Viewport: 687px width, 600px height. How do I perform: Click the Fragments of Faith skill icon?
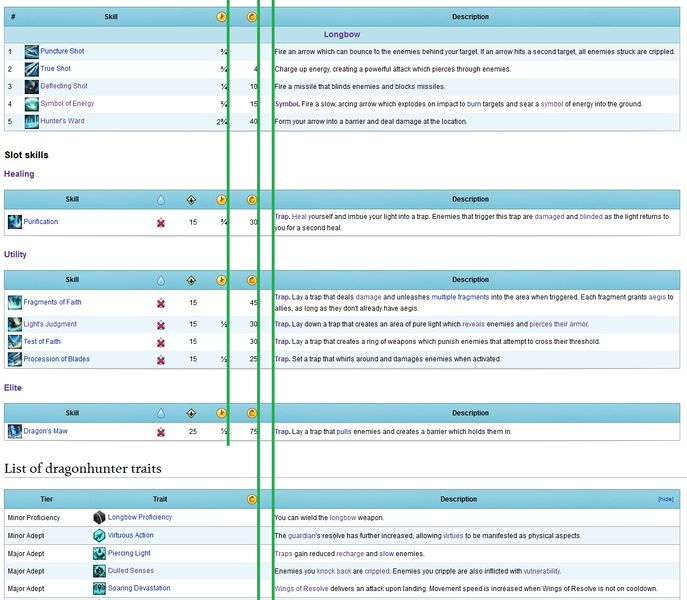click(15, 302)
